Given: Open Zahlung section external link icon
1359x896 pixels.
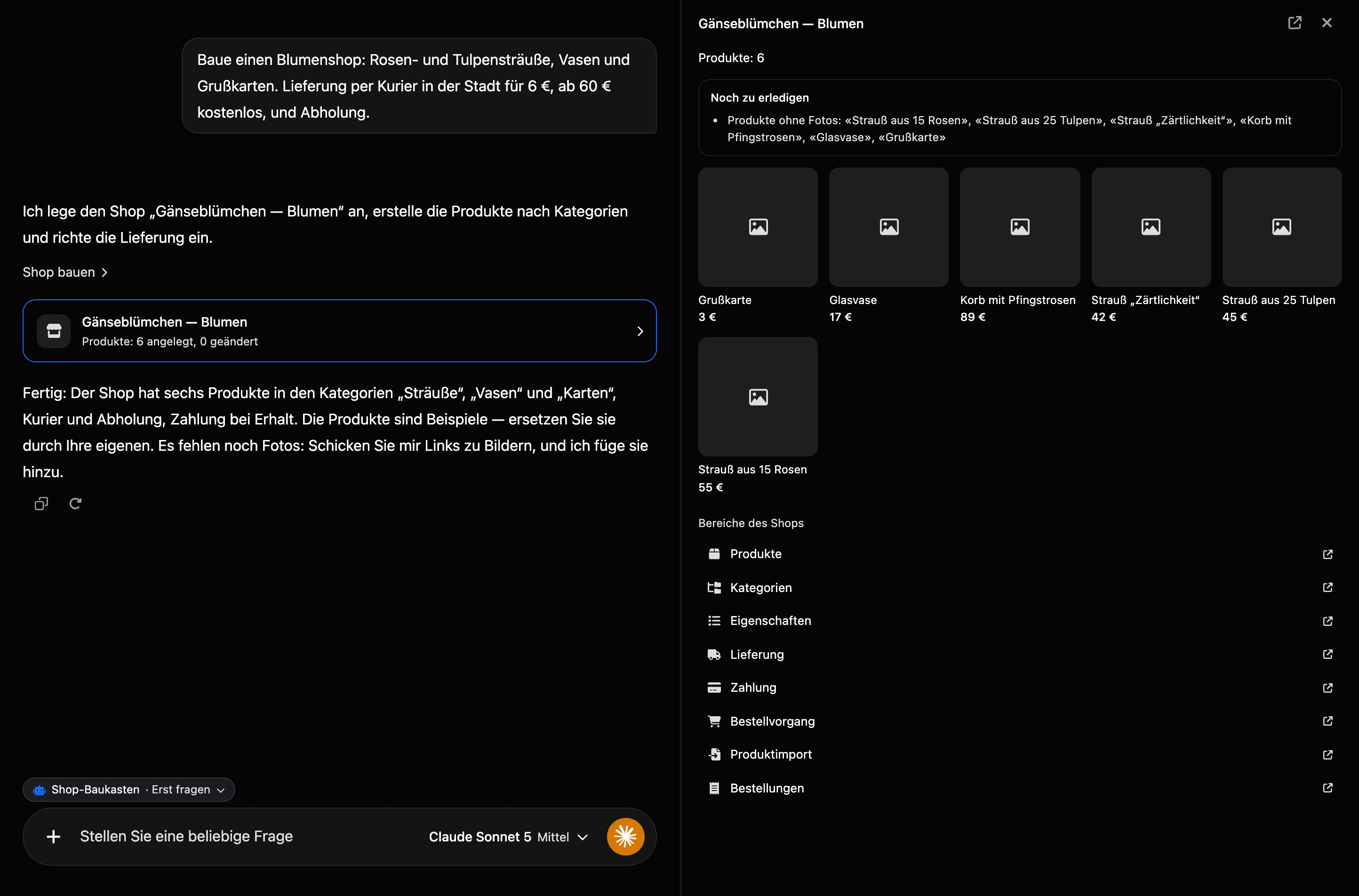Looking at the screenshot, I should tap(1327, 688).
